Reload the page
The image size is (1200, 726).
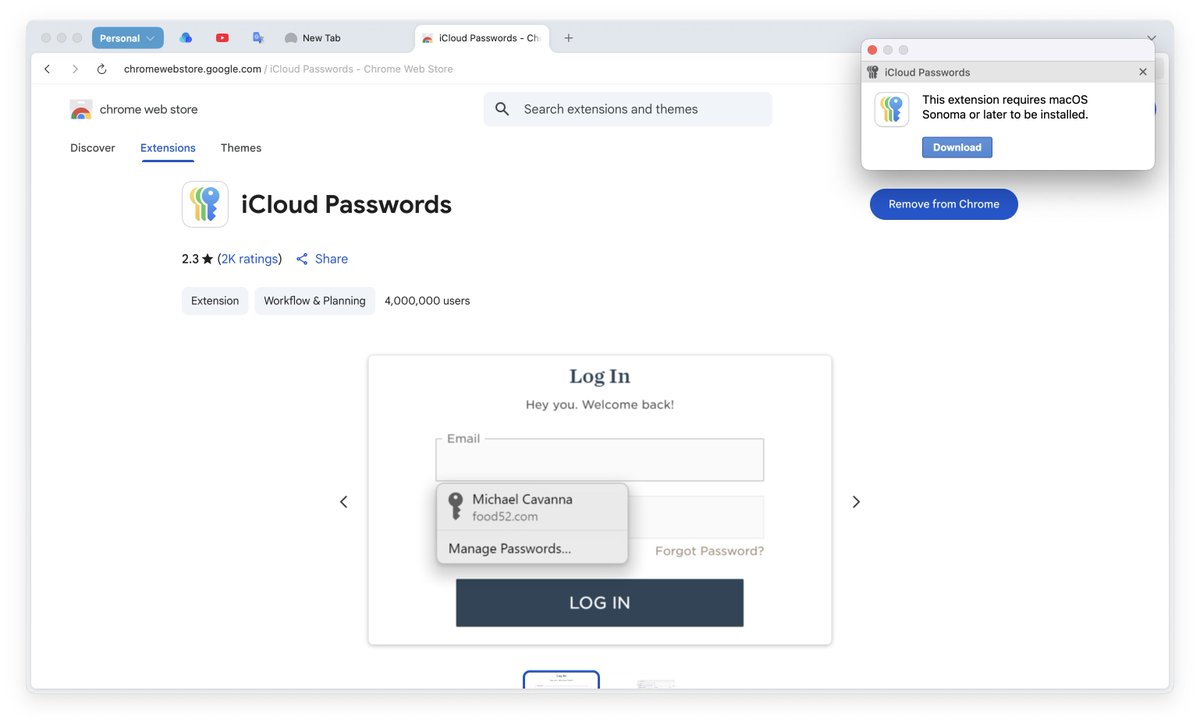[x=101, y=69]
